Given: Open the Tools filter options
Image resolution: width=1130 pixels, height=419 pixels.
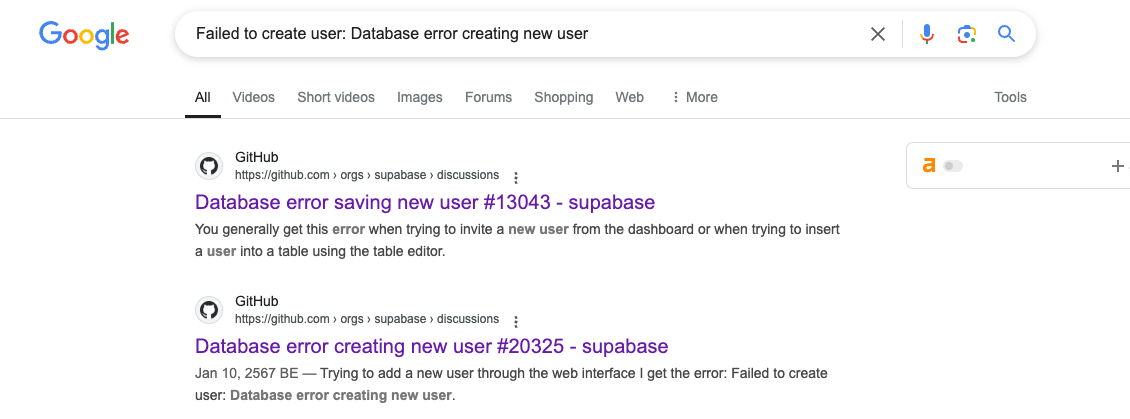Looking at the screenshot, I should click(x=1010, y=97).
